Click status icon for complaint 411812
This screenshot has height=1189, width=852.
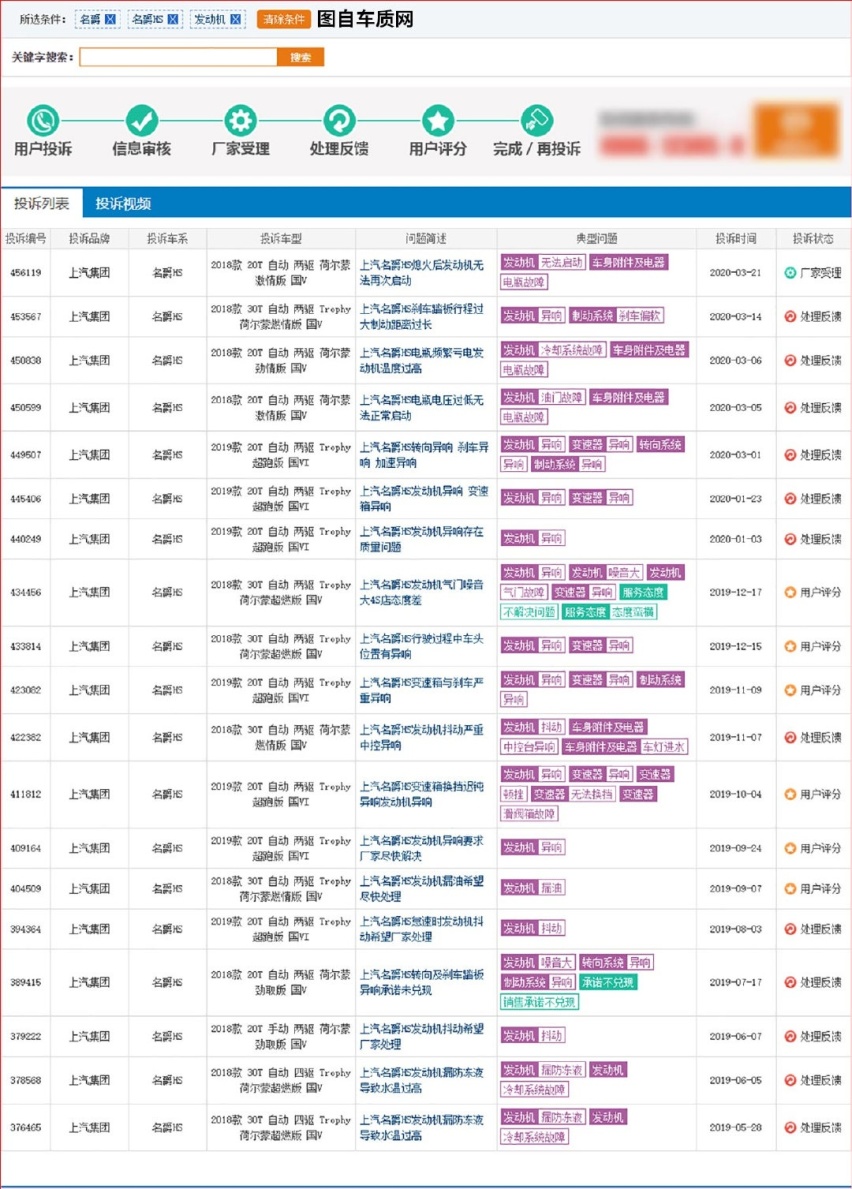790,794
